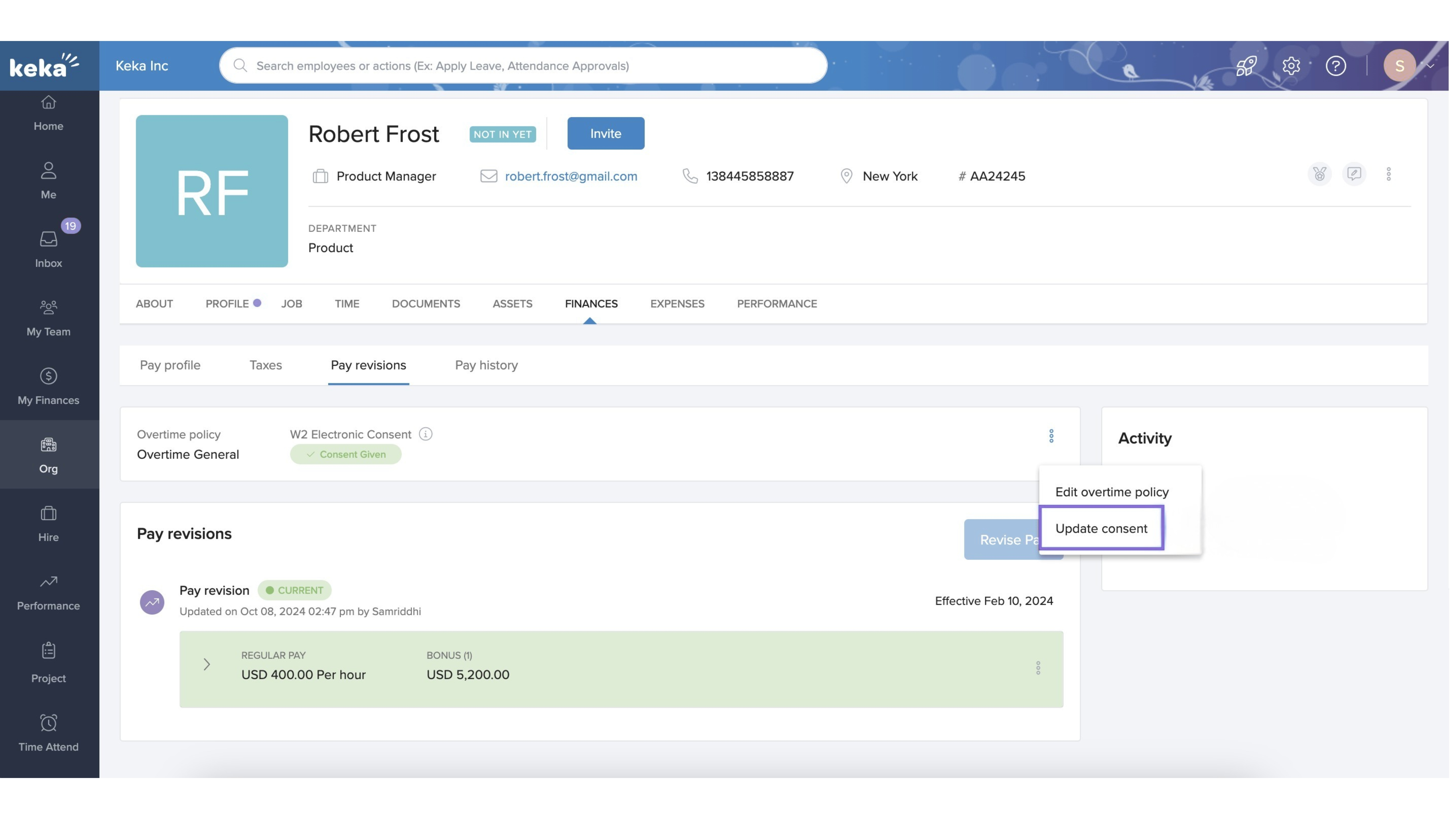Viewport: 1456px width, 819px height.
Task: Switch to Pay history tab
Action: pyautogui.click(x=486, y=365)
